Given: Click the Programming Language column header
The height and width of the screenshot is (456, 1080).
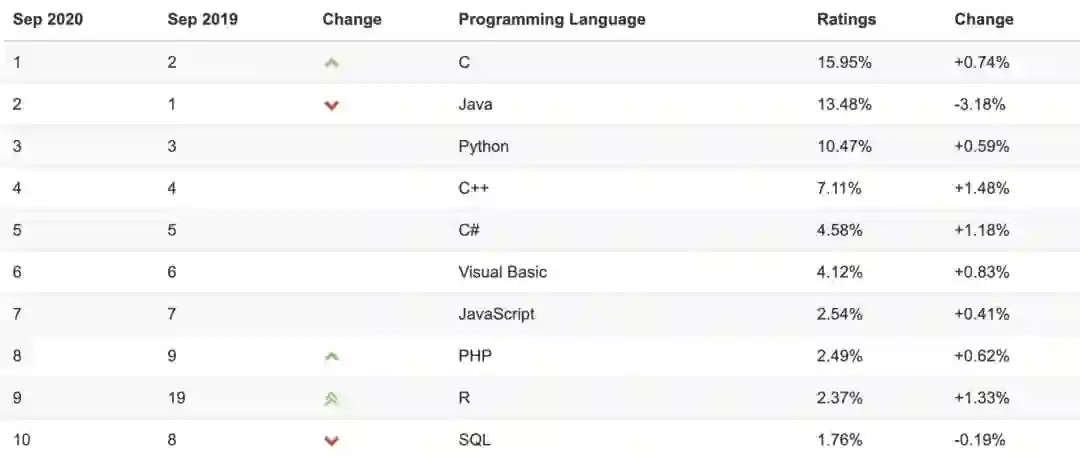Looking at the screenshot, I should coord(551,19).
